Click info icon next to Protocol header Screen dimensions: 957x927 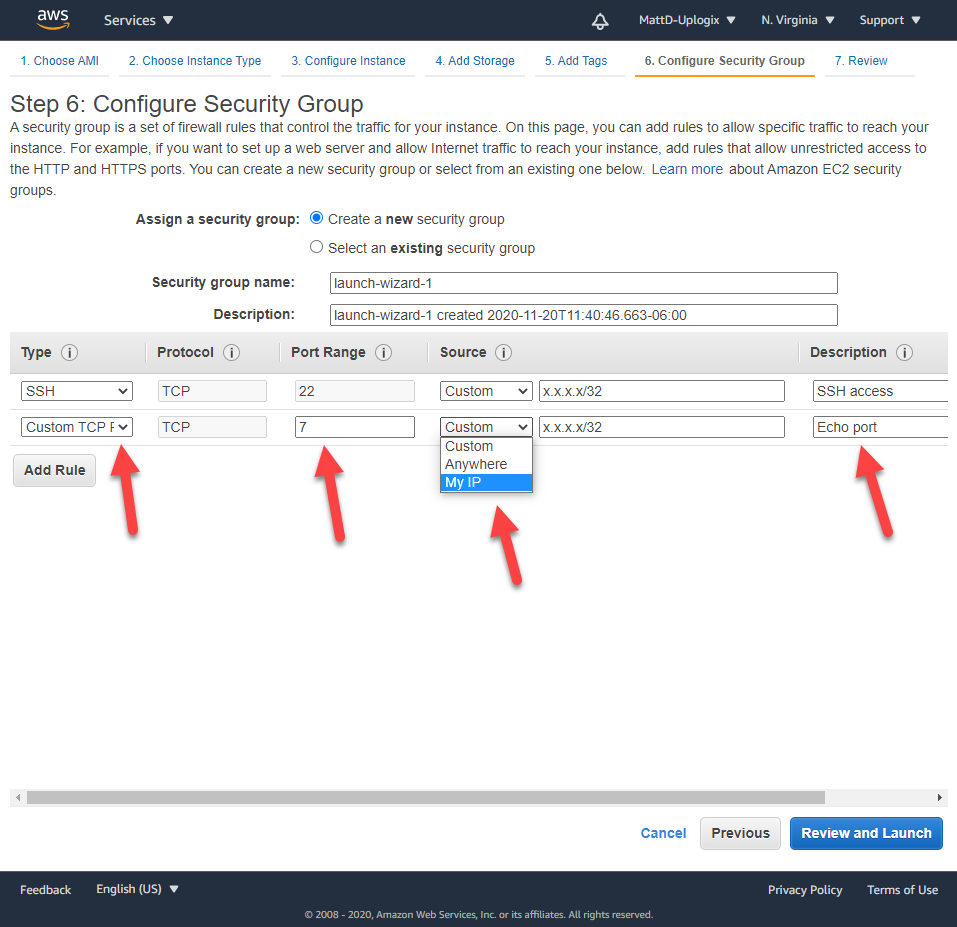pos(231,353)
